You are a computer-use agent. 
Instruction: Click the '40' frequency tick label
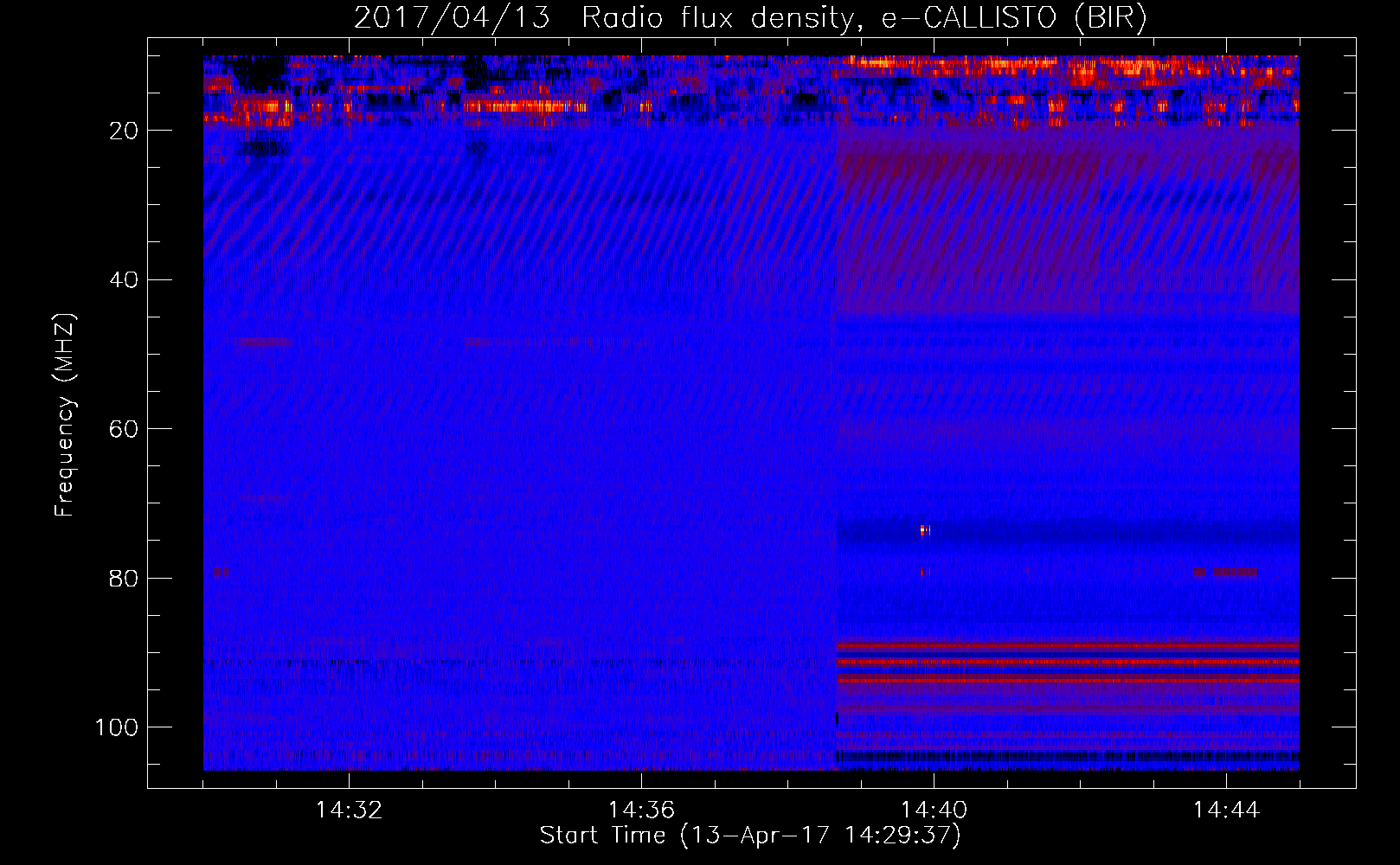124,280
